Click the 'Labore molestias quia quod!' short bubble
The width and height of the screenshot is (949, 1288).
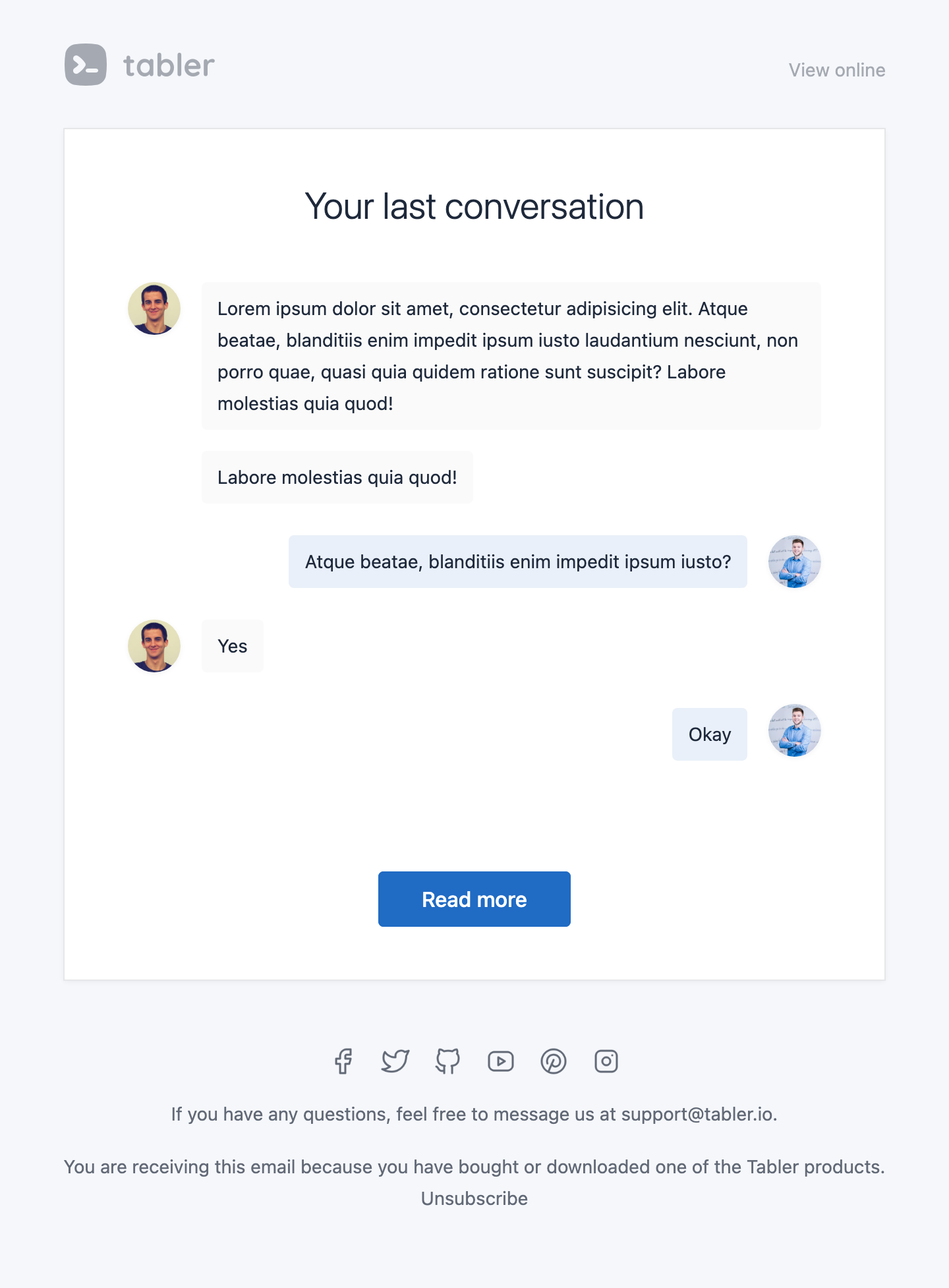click(337, 477)
